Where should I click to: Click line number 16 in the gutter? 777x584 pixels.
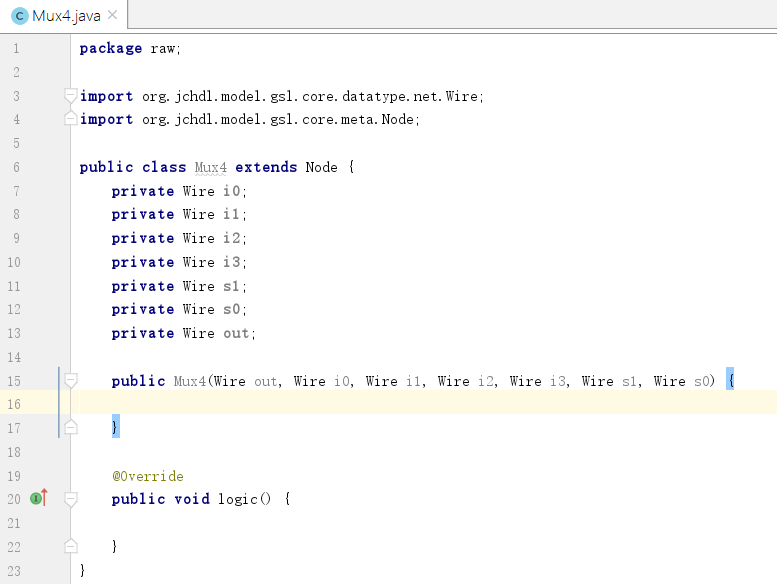coord(14,404)
